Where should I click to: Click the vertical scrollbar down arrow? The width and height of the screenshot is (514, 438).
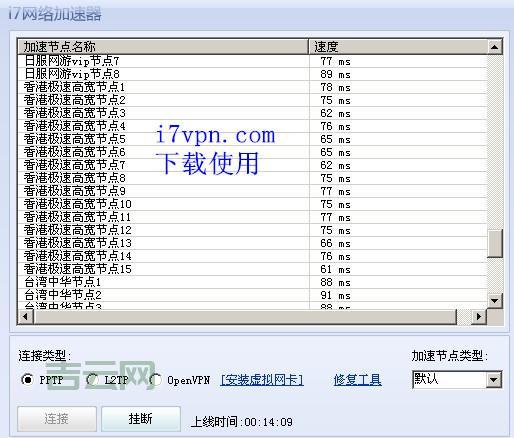pyautogui.click(x=495, y=301)
